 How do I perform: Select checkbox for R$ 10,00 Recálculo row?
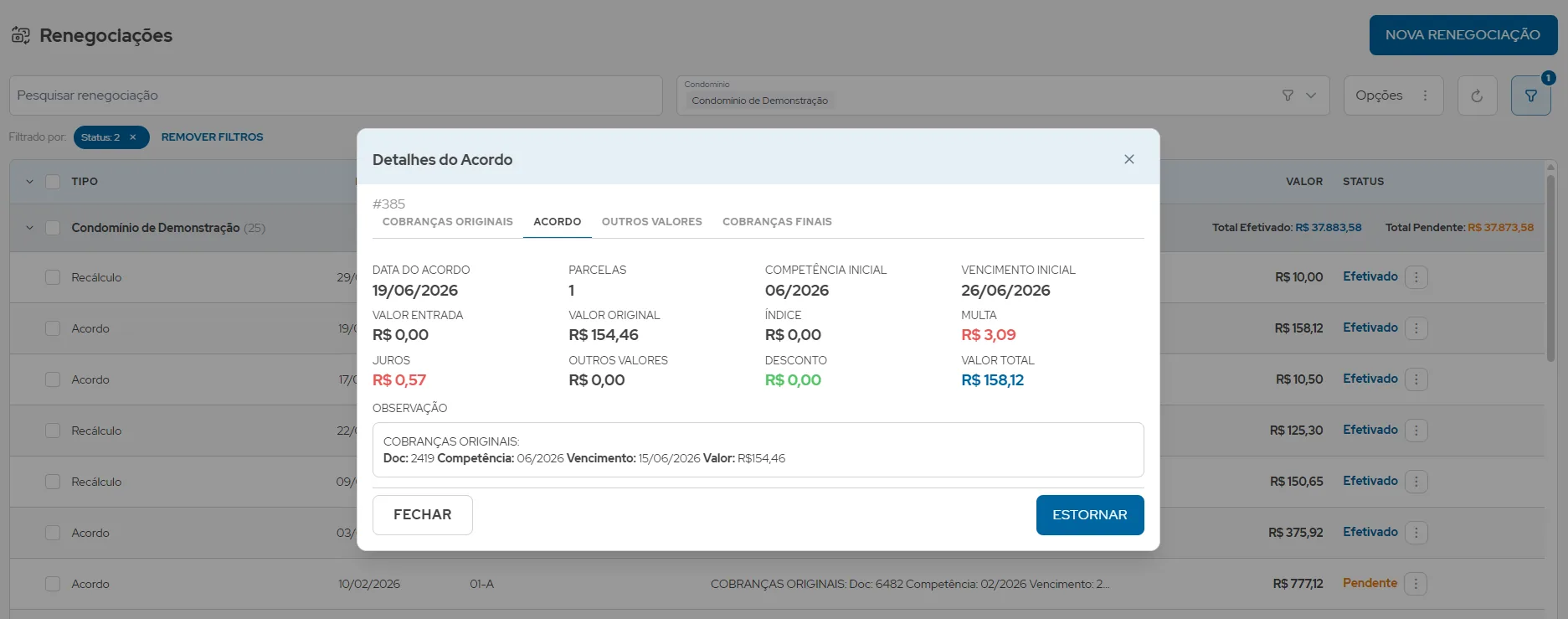[x=53, y=277]
